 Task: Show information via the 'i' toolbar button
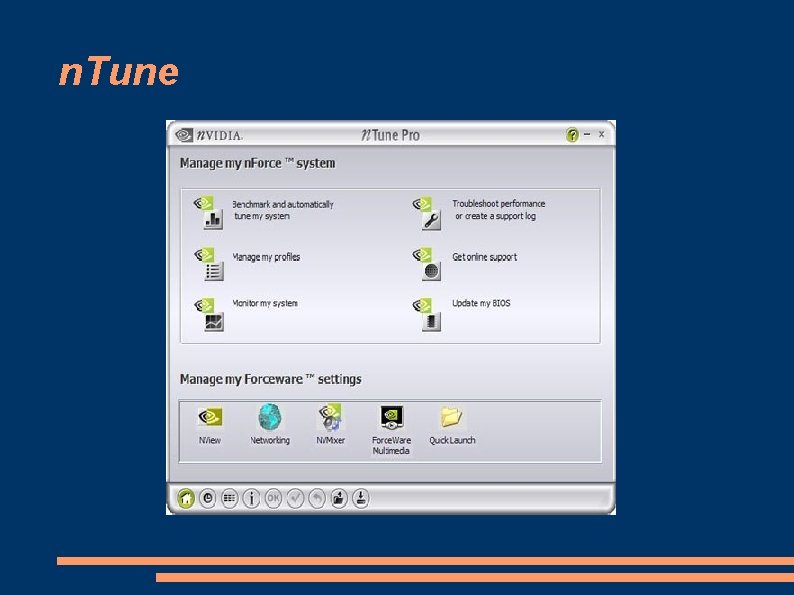[251, 499]
